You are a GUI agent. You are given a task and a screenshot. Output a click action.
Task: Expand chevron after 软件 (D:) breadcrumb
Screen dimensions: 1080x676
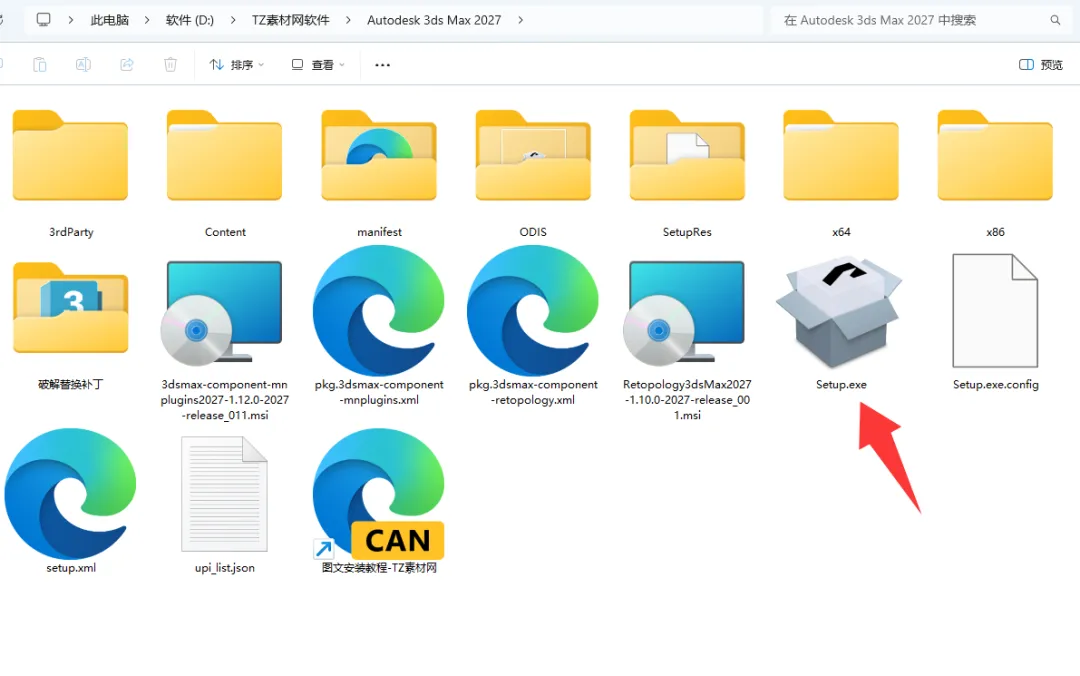tap(233, 20)
